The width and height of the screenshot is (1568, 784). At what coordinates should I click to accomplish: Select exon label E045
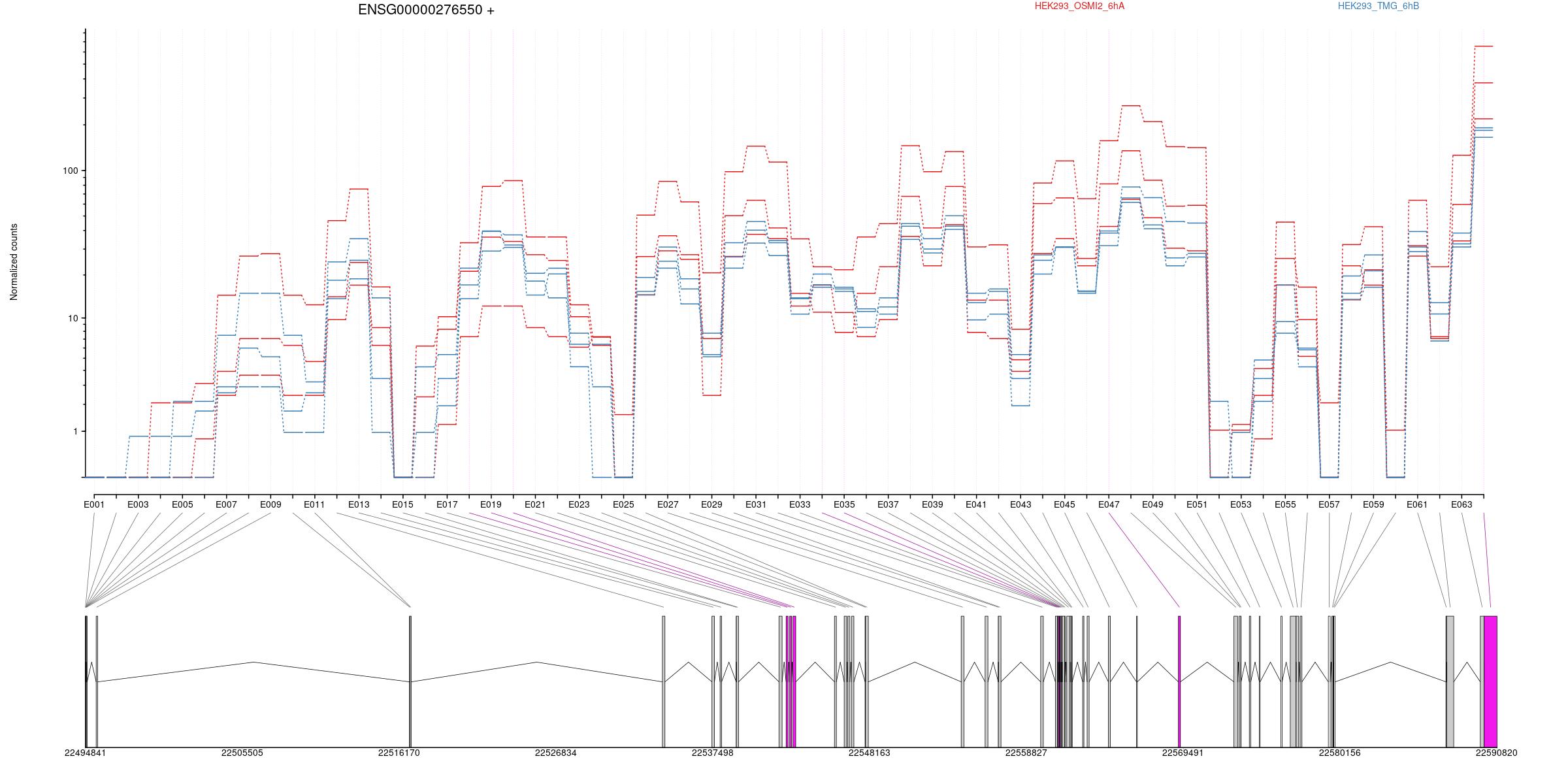[x=1064, y=504]
